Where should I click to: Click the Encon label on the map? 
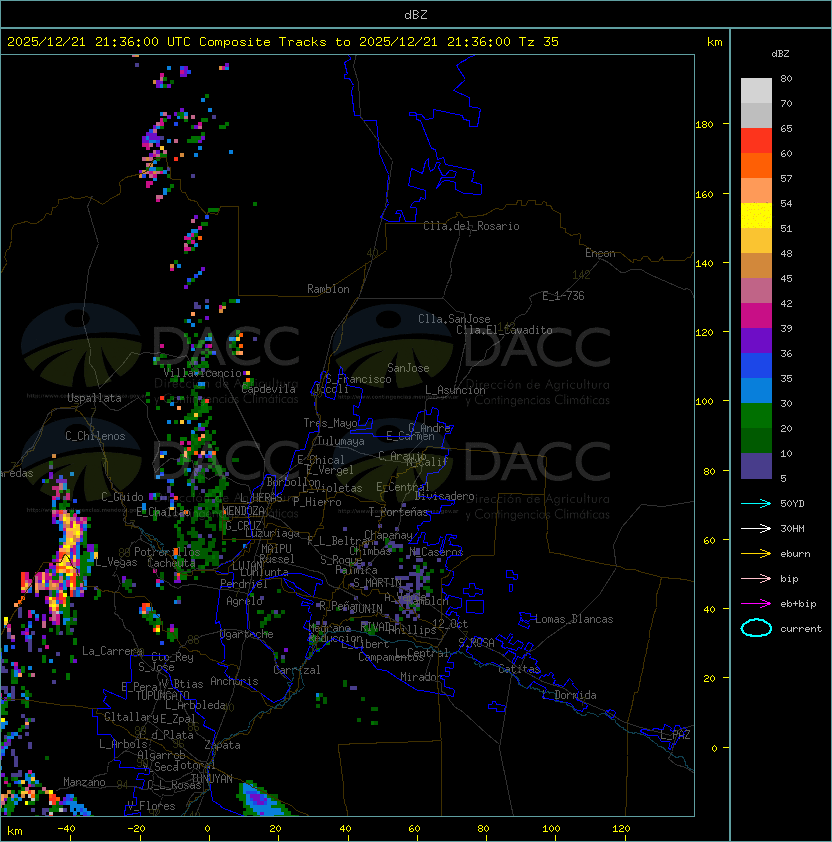click(x=600, y=253)
